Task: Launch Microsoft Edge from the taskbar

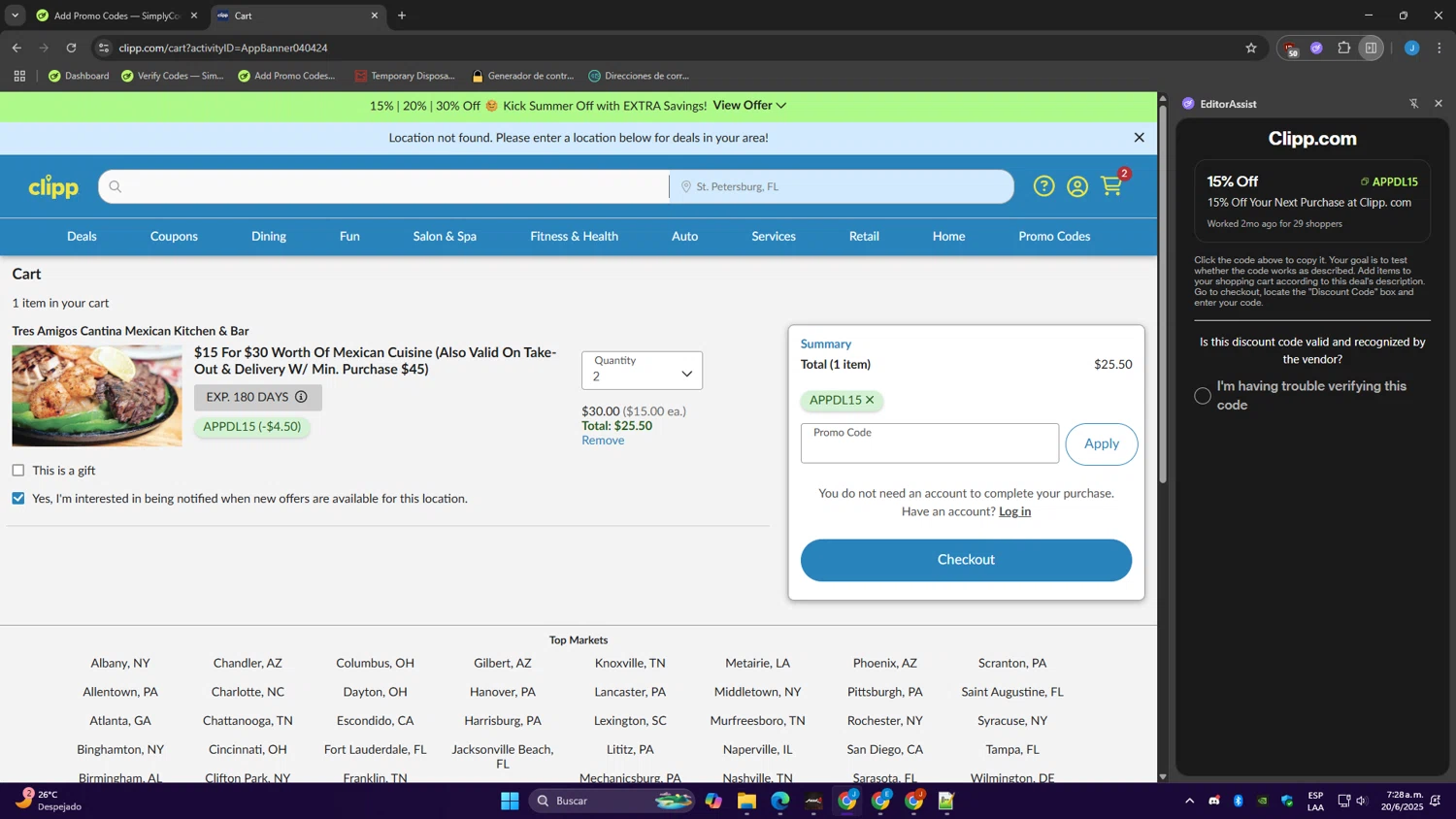Action: [x=780, y=801]
